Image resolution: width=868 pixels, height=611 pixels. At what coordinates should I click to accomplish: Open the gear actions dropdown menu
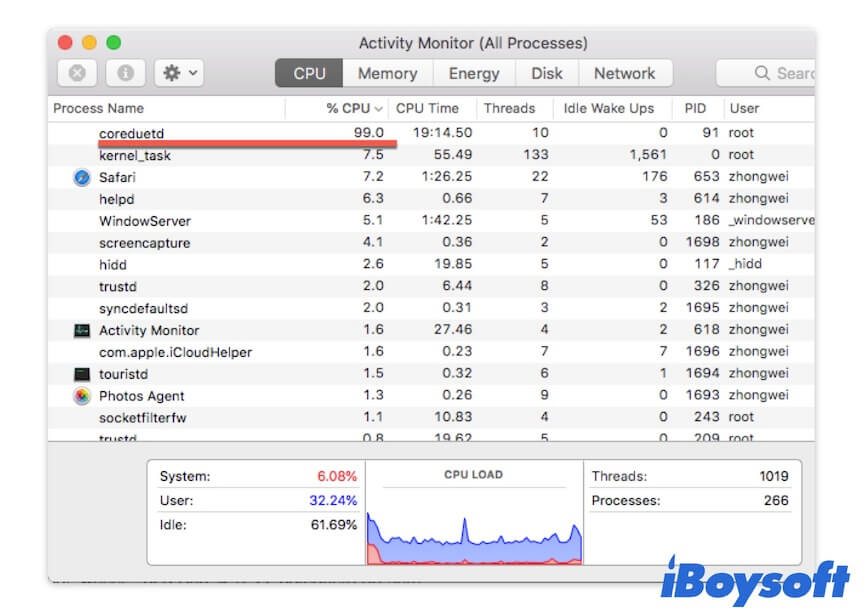coord(179,73)
